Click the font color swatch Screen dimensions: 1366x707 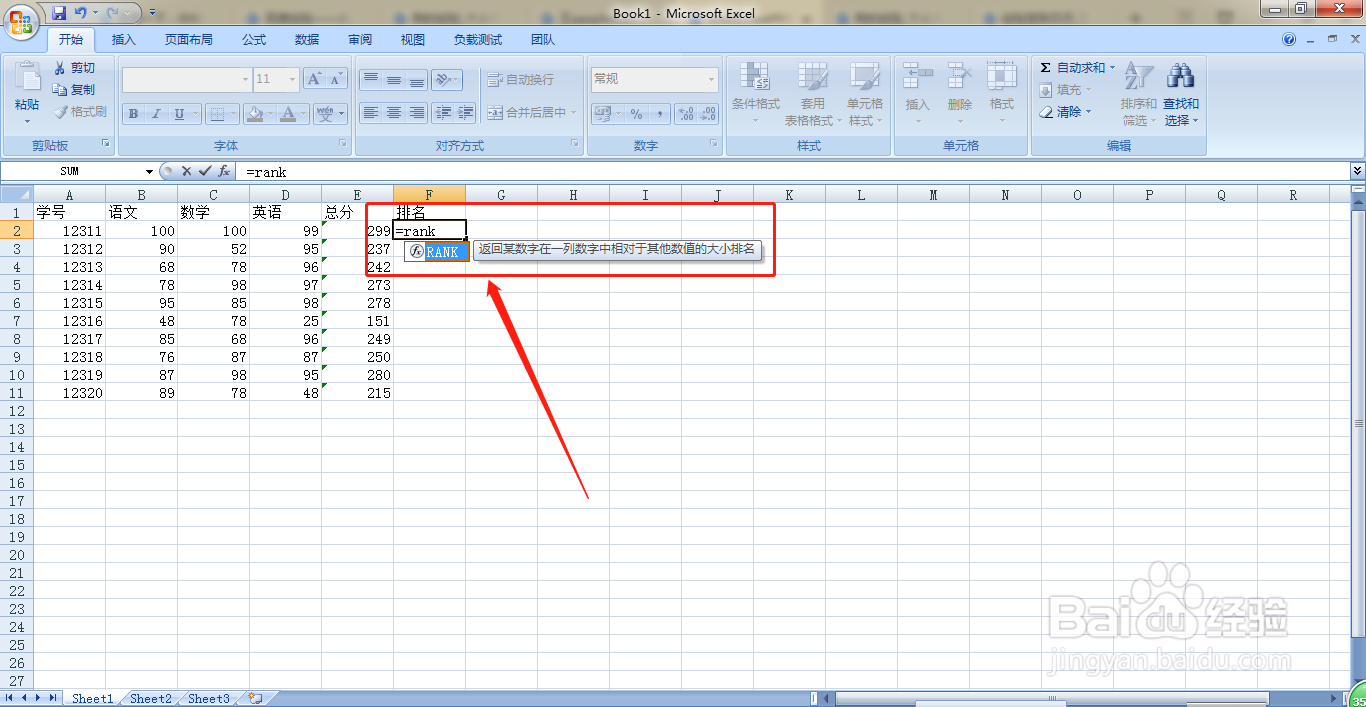(288, 113)
